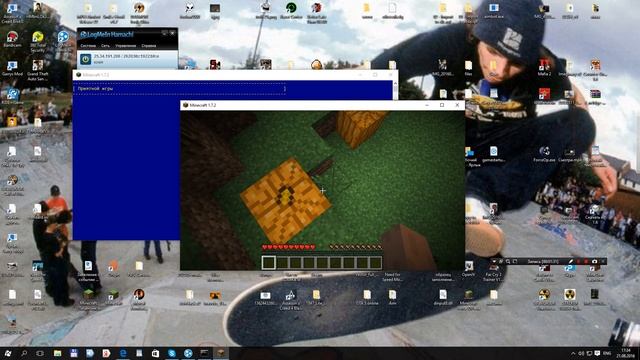Viewport: 640px width, 360px height.
Task: Take a screenshot with the camera icon
Action: coord(594,262)
